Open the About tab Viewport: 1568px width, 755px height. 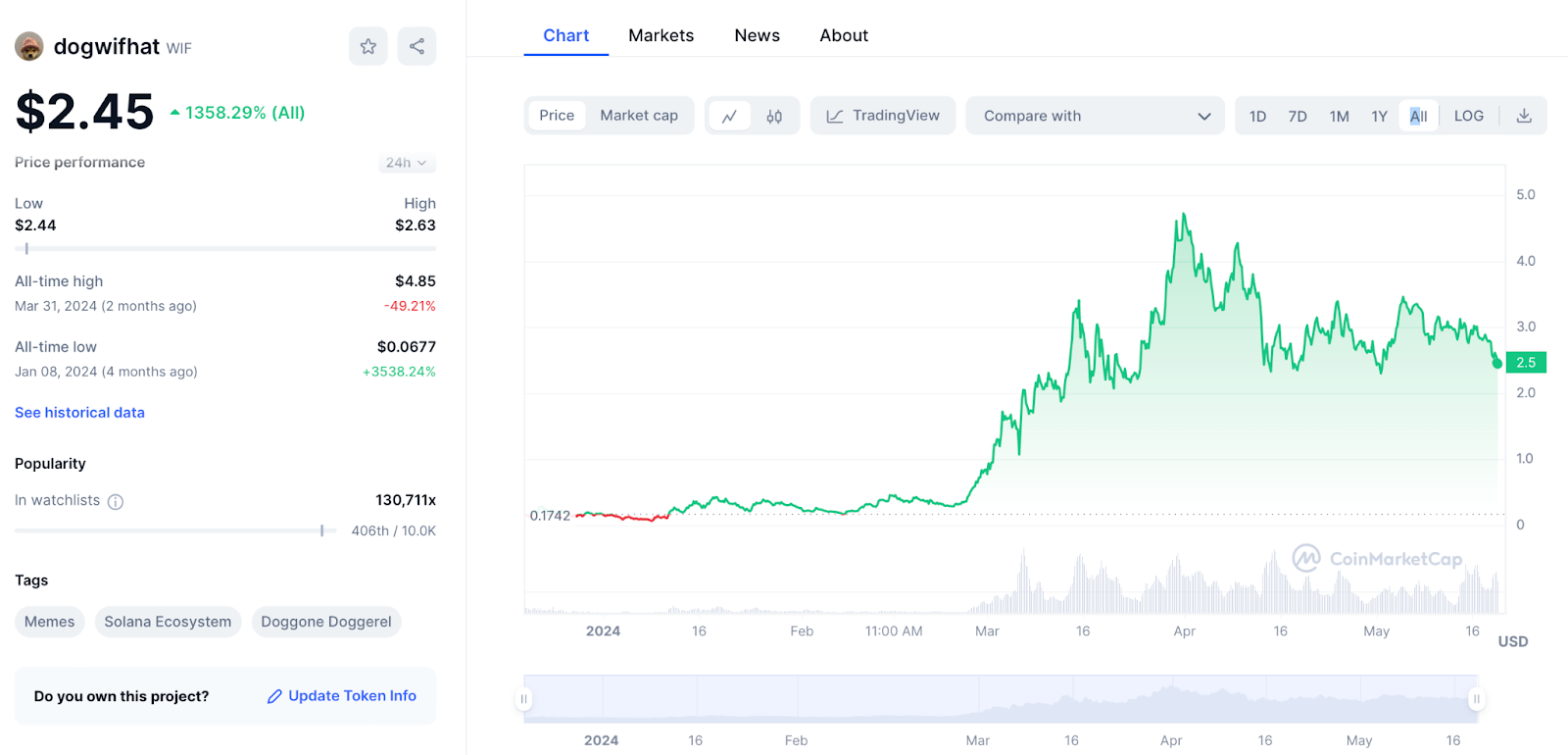click(844, 35)
